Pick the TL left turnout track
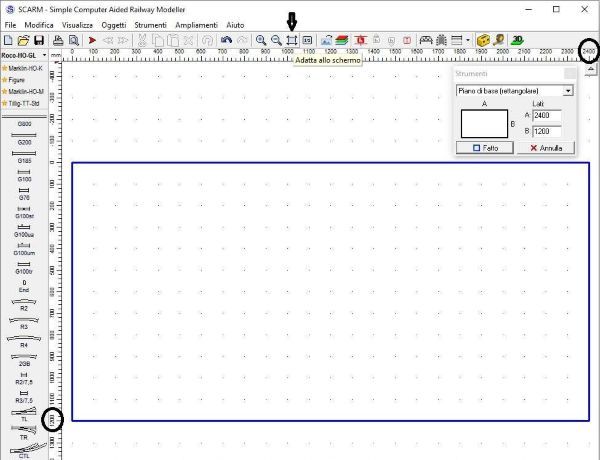 [24, 414]
